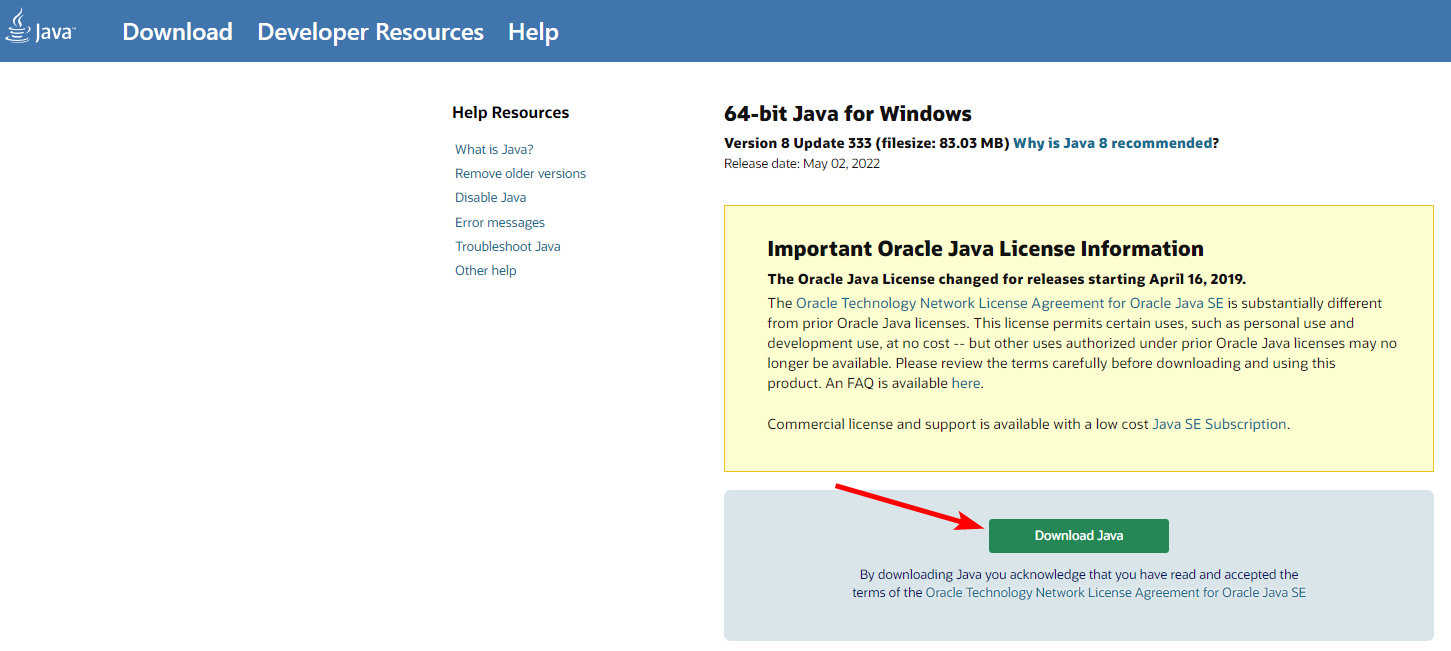
Task: Open the License Agreement link below the download button
Action: (1115, 592)
